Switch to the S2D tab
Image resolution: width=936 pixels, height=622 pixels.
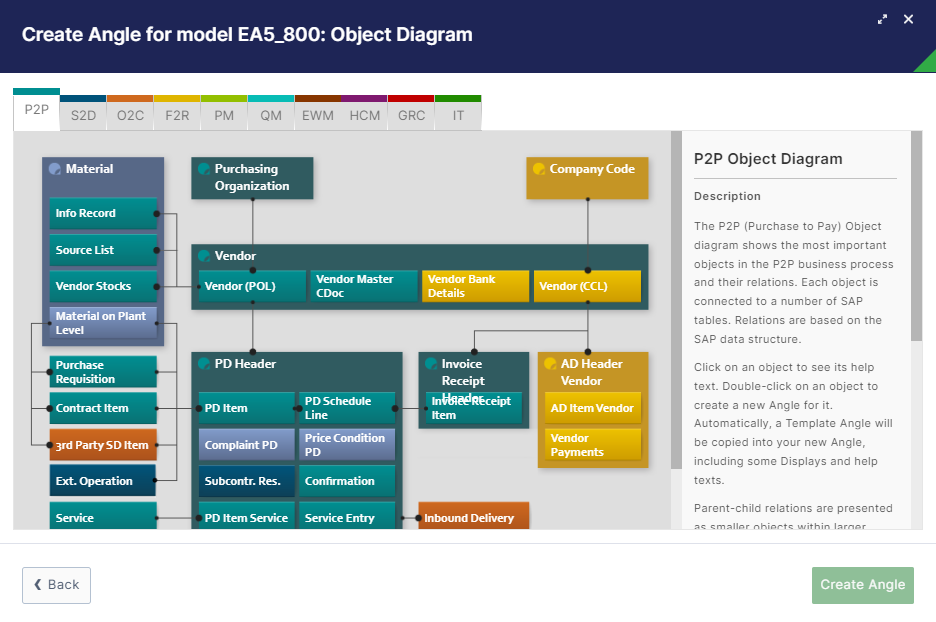[x=83, y=115]
